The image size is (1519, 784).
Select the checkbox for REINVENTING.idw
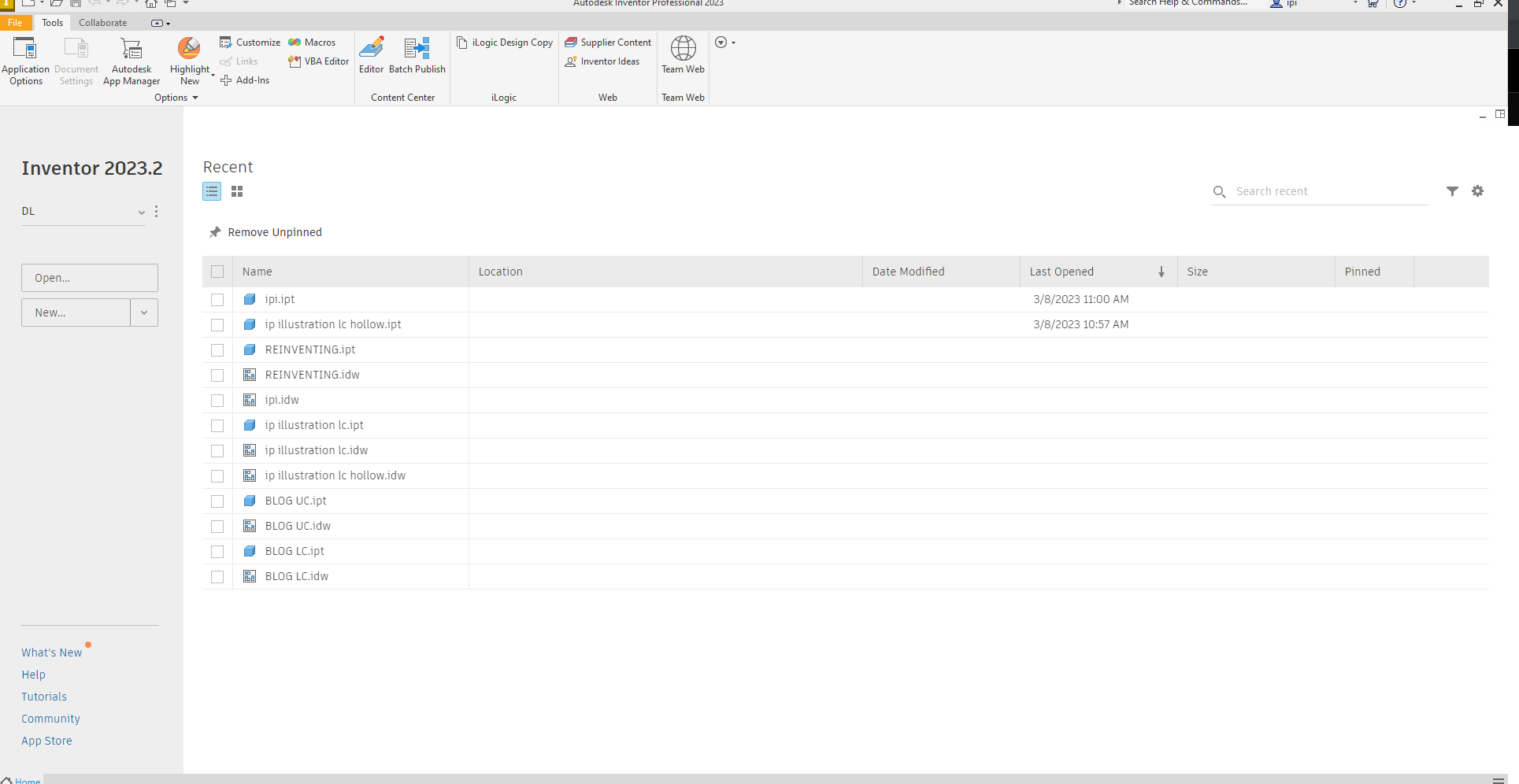(217, 375)
